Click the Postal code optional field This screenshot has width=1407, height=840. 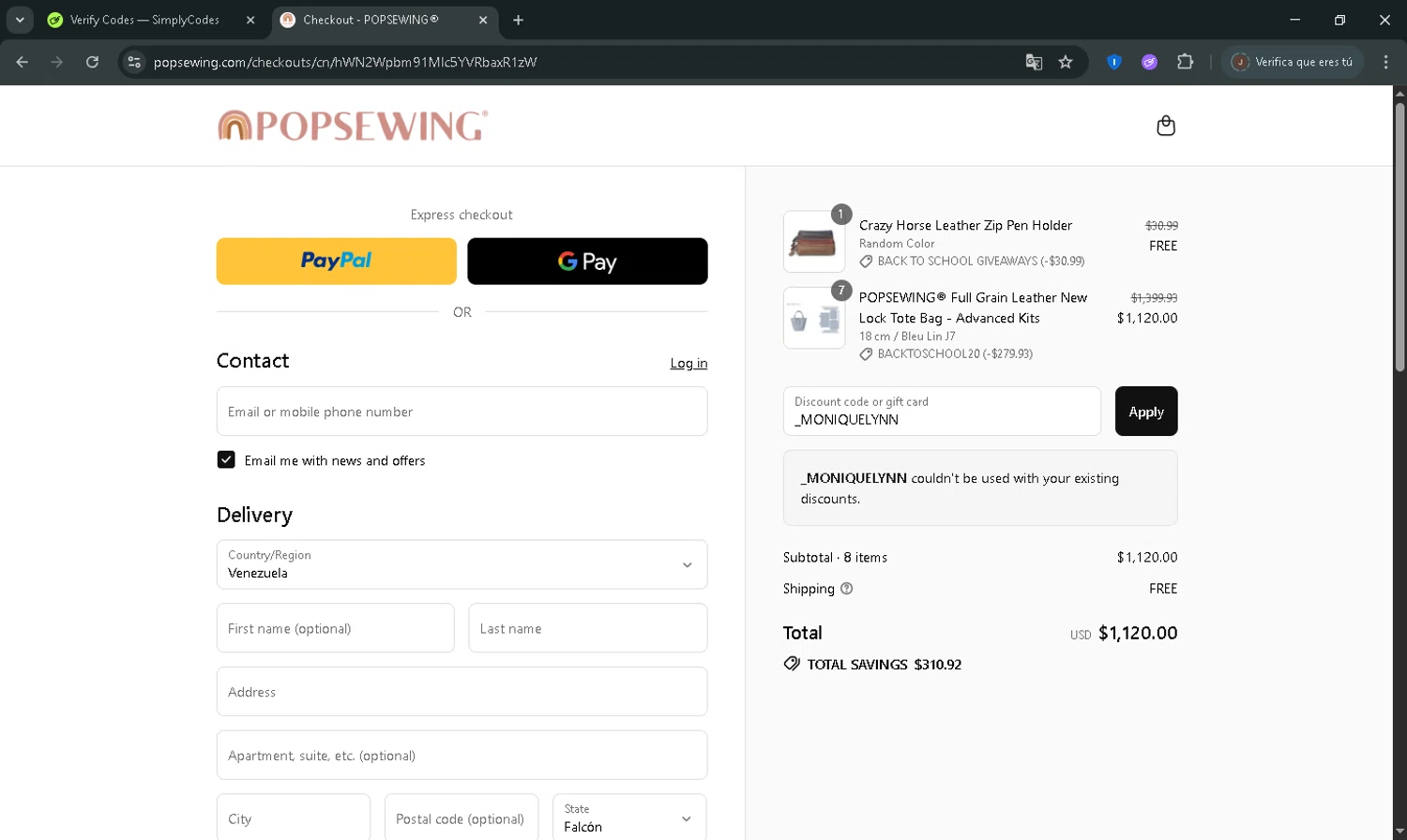(x=461, y=817)
